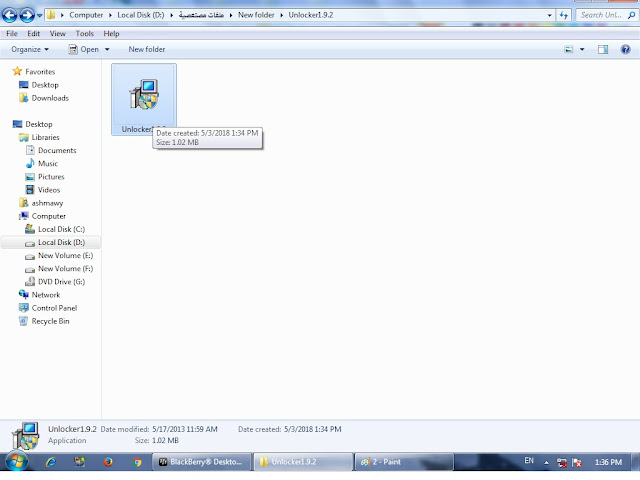The width and height of the screenshot is (640, 480).
Task: Open the Windows Start button
Action: click(x=16, y=462)
